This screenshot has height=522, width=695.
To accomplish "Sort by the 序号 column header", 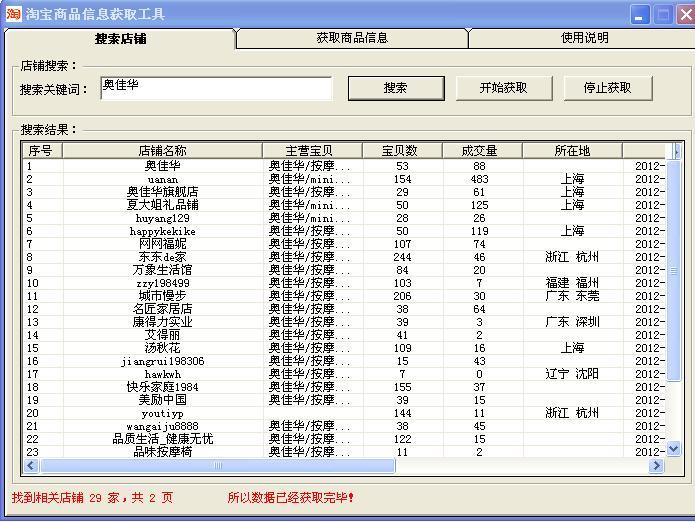I will [43, 151].
